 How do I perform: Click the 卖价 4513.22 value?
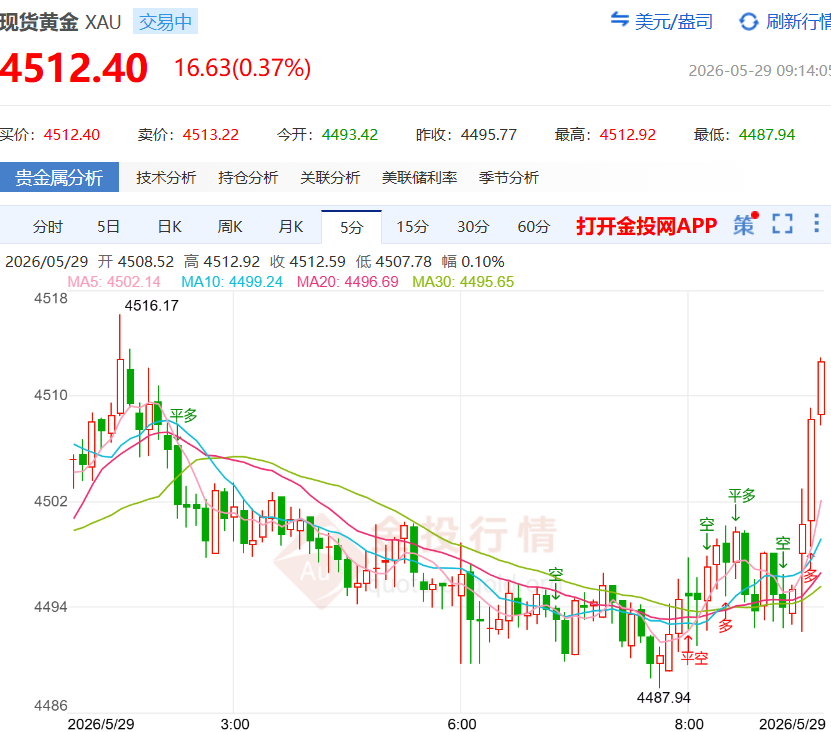pos(211,135)
